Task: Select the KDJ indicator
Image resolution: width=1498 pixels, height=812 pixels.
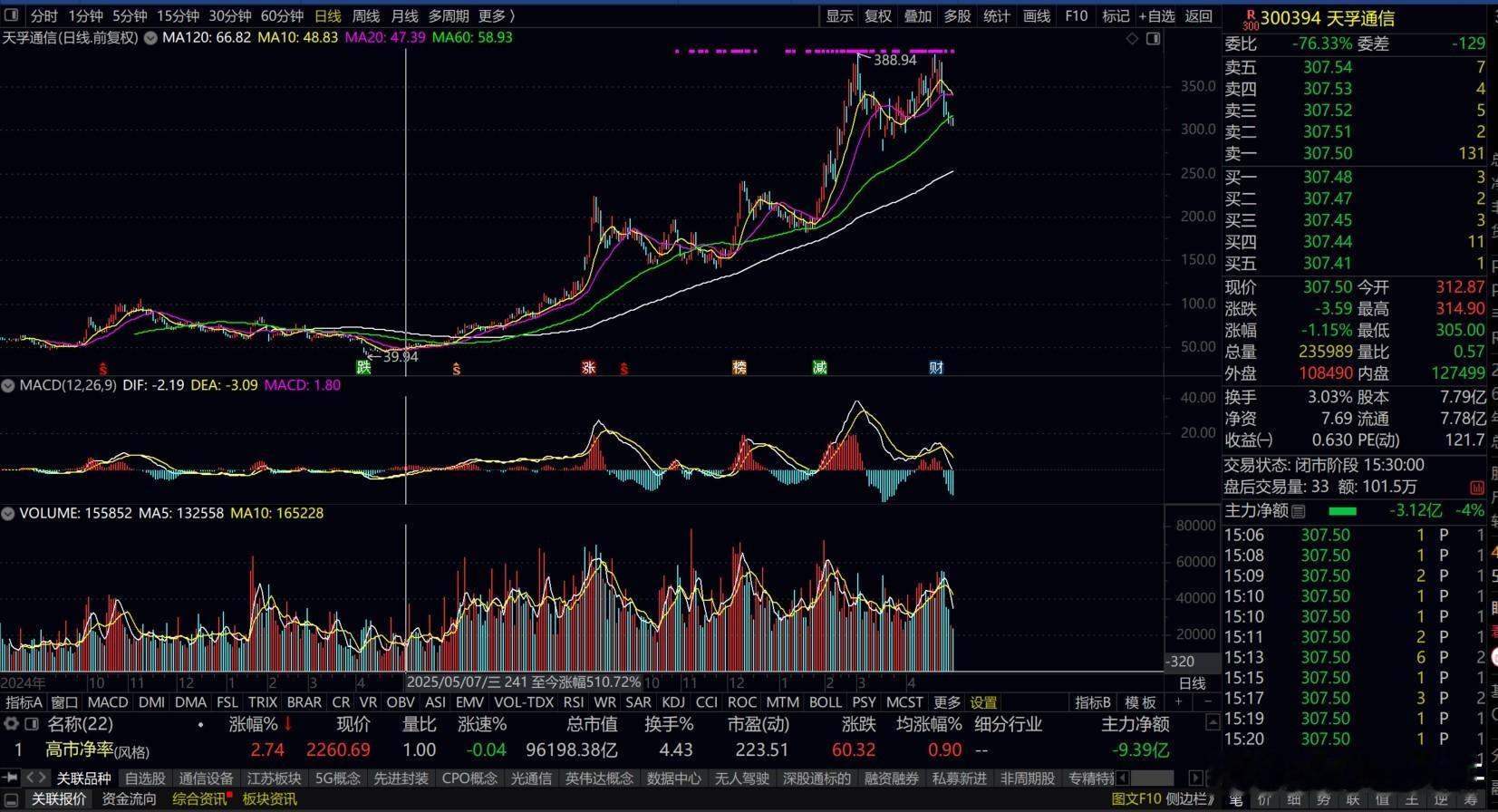Action: pyautogui.click(x=673, y=702)
